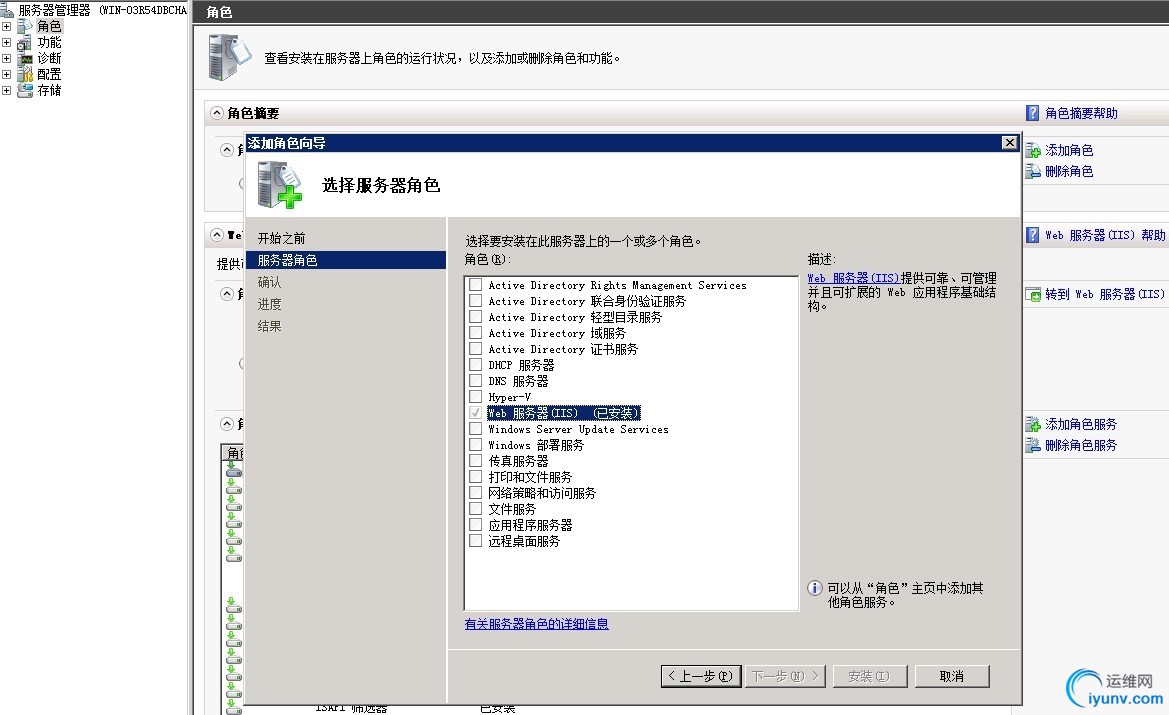
Task: Enable the Hyper-V role checkbox
Action: tap(476, 397)
